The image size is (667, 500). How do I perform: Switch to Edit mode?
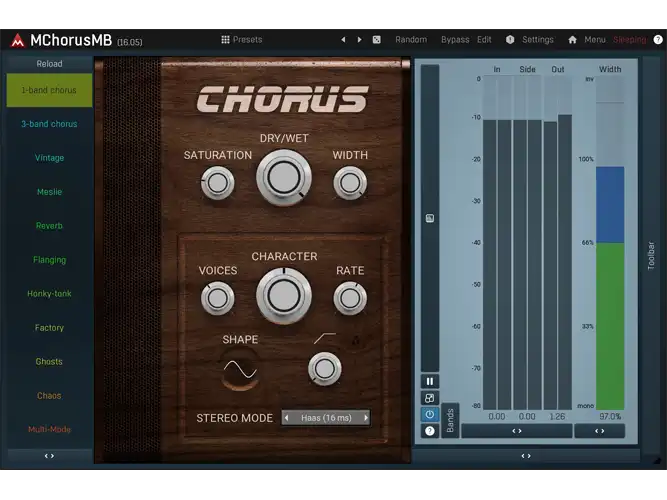tap(484, 40)
